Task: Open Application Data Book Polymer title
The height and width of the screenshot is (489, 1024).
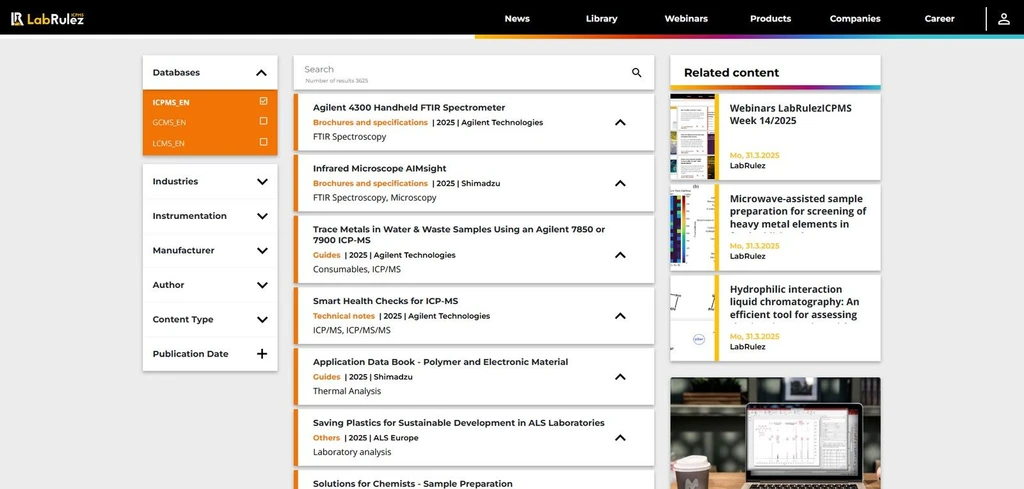Action: [x=440, y=362]
